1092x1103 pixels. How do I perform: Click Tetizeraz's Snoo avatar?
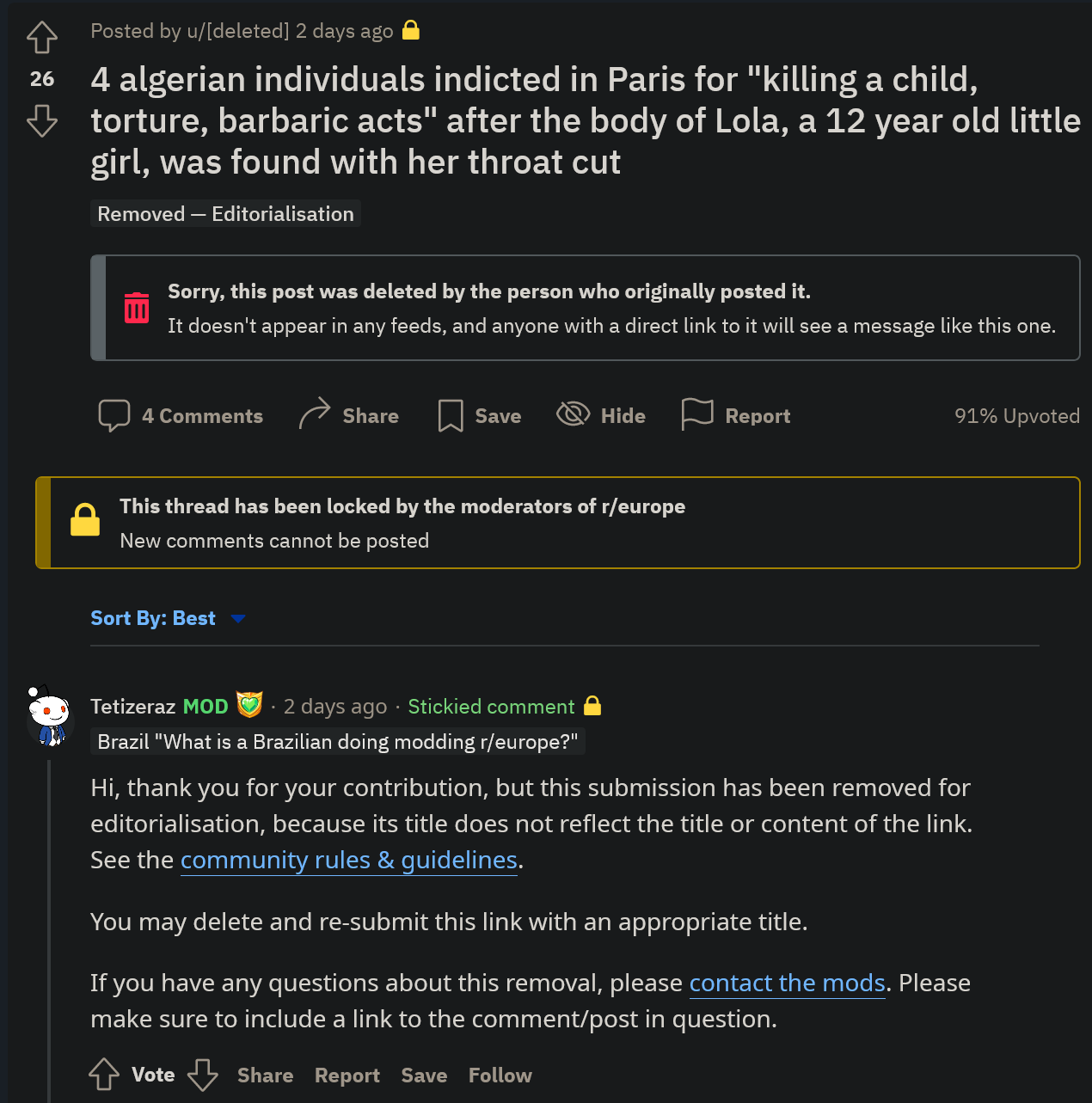coord(48,714)
